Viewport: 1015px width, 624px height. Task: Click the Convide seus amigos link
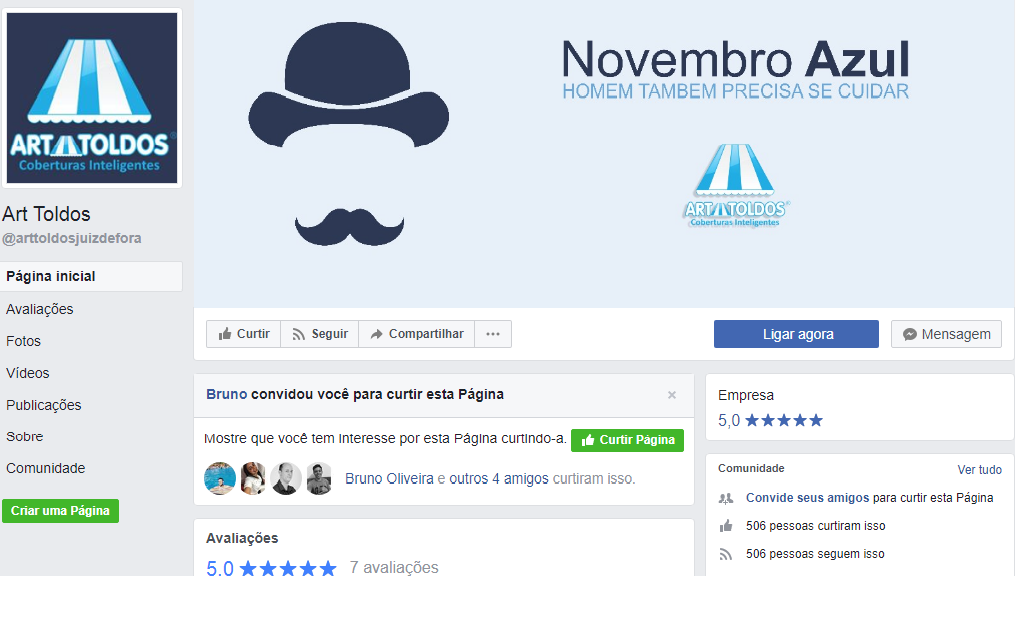coord(807,497)
